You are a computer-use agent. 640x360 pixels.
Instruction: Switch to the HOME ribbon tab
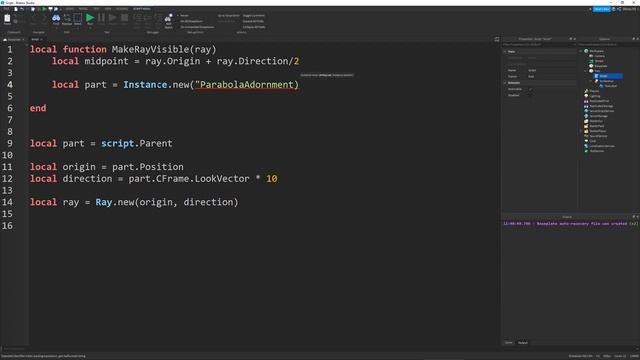(69, 9)
